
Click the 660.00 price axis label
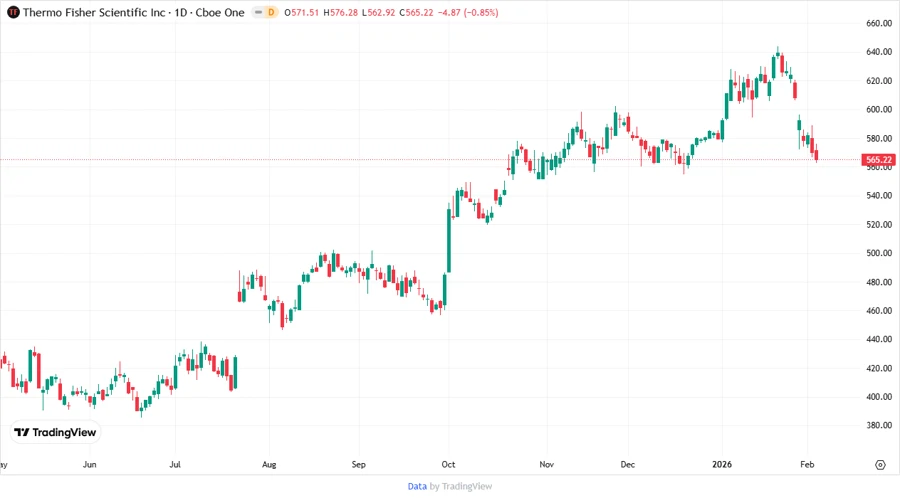click(879, 23)
